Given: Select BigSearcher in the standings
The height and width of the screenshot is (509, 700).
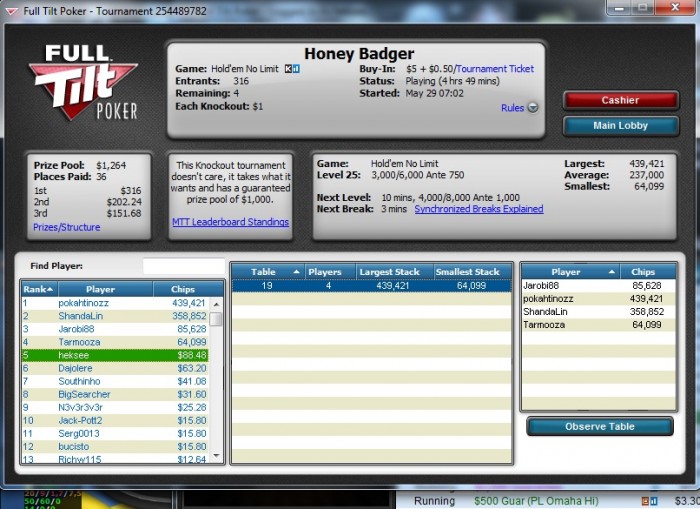Looking at the screenshot, I should [x=115, y=394].
